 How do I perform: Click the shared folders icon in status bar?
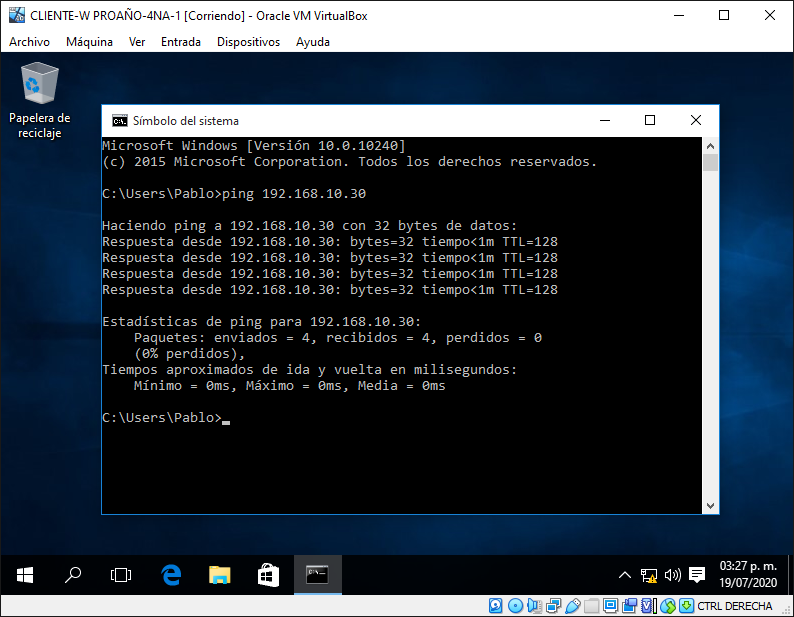(x=591, y=605)
